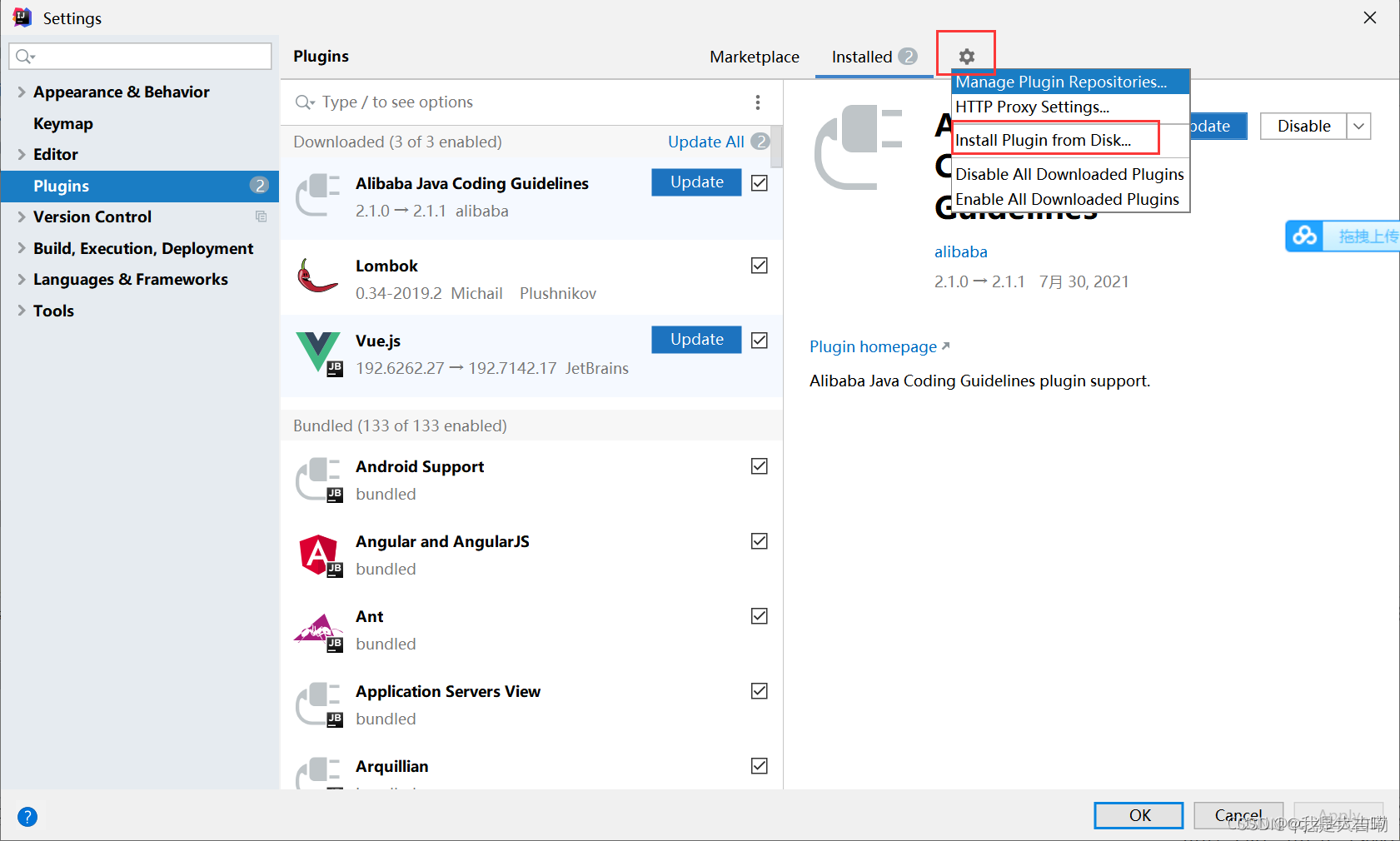This screenshot has width=1400, height=841.
Task: Toggle the Android Support checkbox
Action: point(760,466)
